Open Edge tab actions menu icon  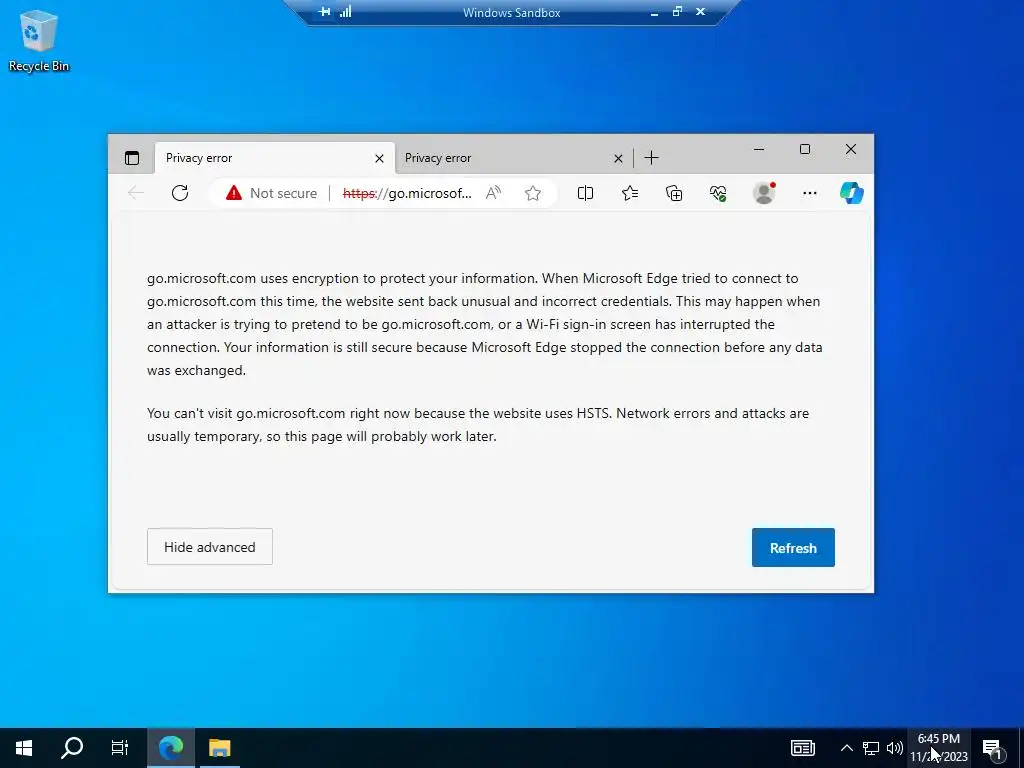[x=132, y=158]
